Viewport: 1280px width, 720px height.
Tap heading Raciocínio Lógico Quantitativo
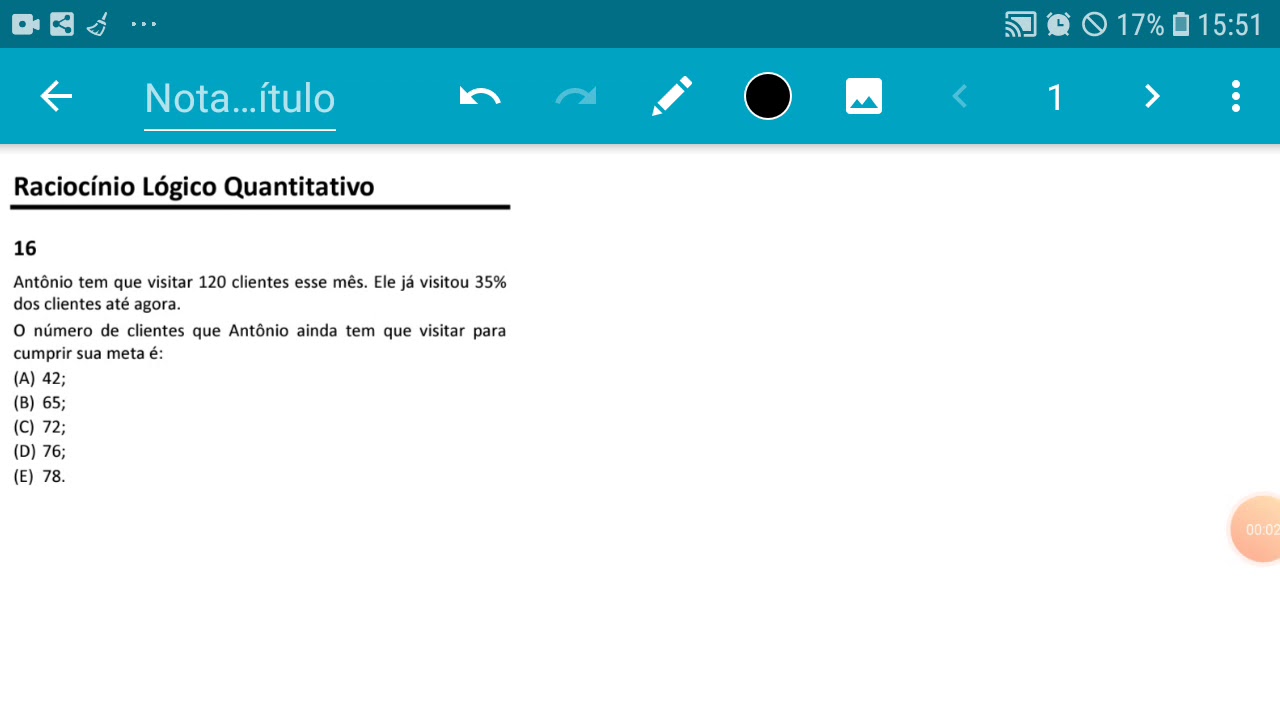click(194, 187)
